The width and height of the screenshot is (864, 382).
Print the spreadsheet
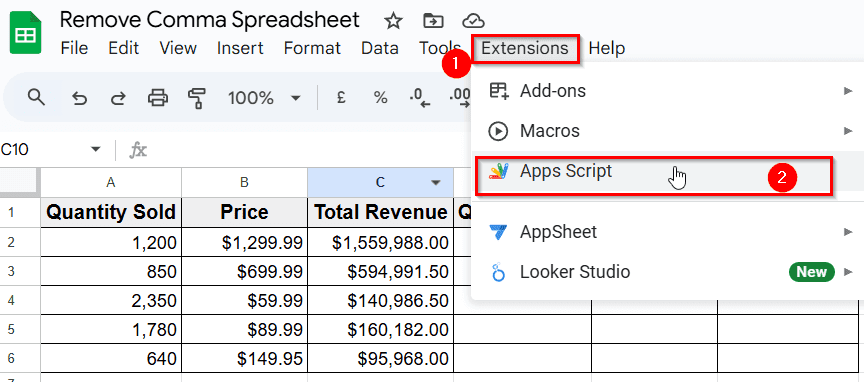pos(158,98)
